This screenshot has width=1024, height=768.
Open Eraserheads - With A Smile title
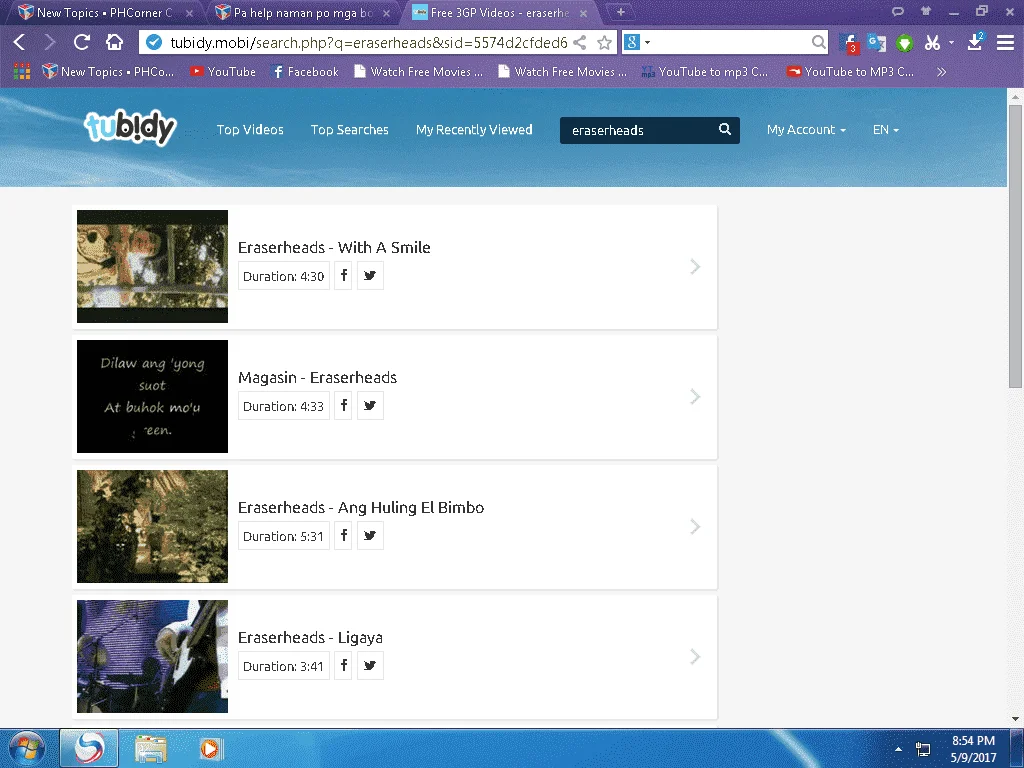[334, 248]
